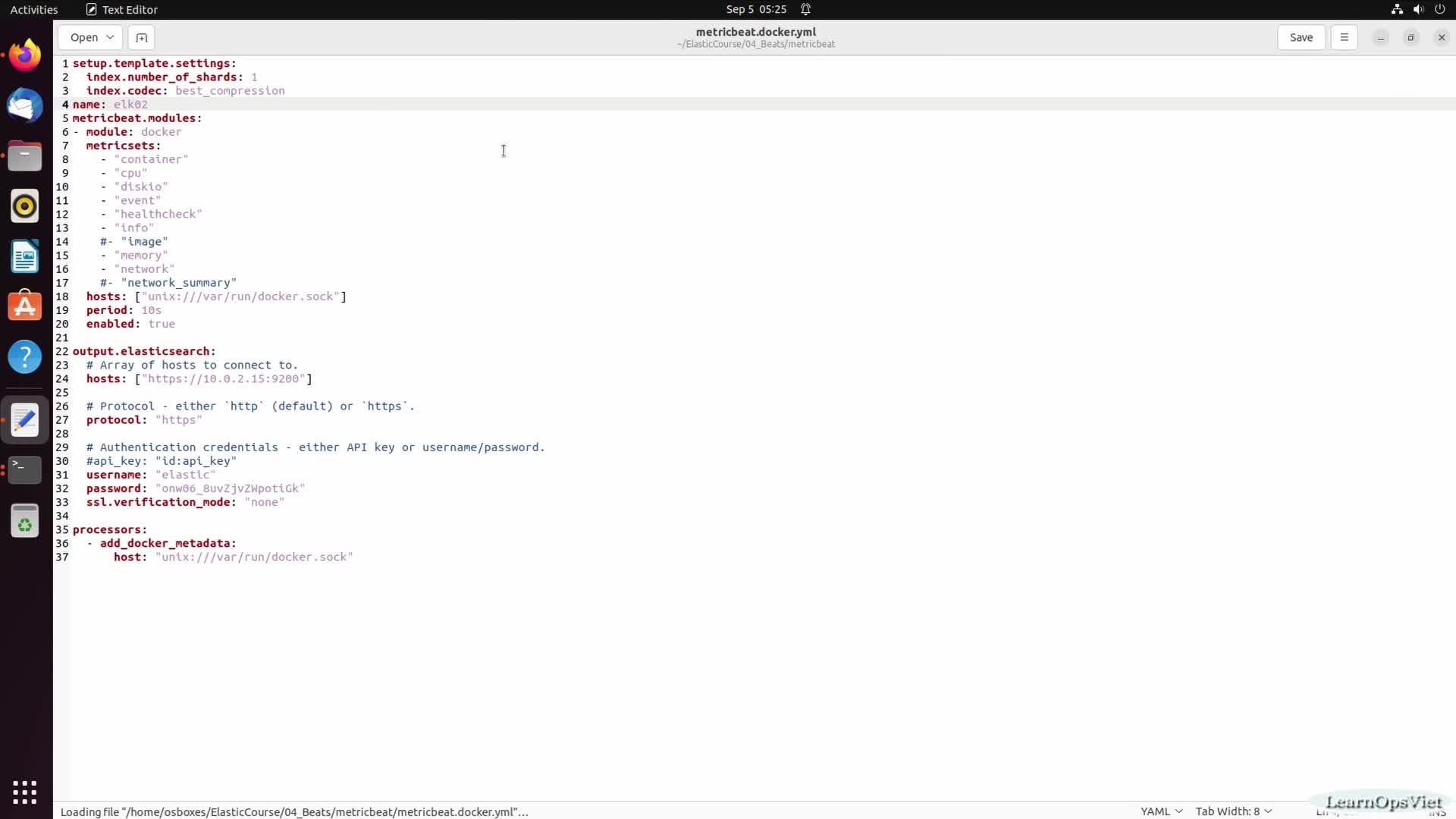Click the Authentication credentials comment line
The height and width of the screenshot is (819, 1456).
(315, 447)
